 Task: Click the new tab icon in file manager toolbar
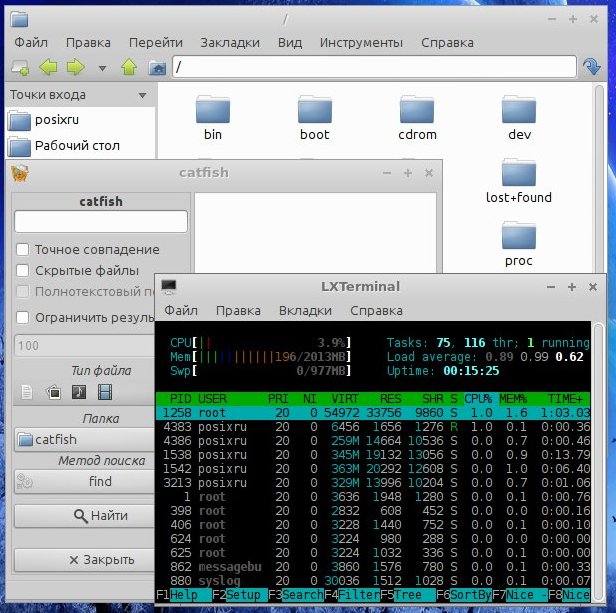click(20, 68)
